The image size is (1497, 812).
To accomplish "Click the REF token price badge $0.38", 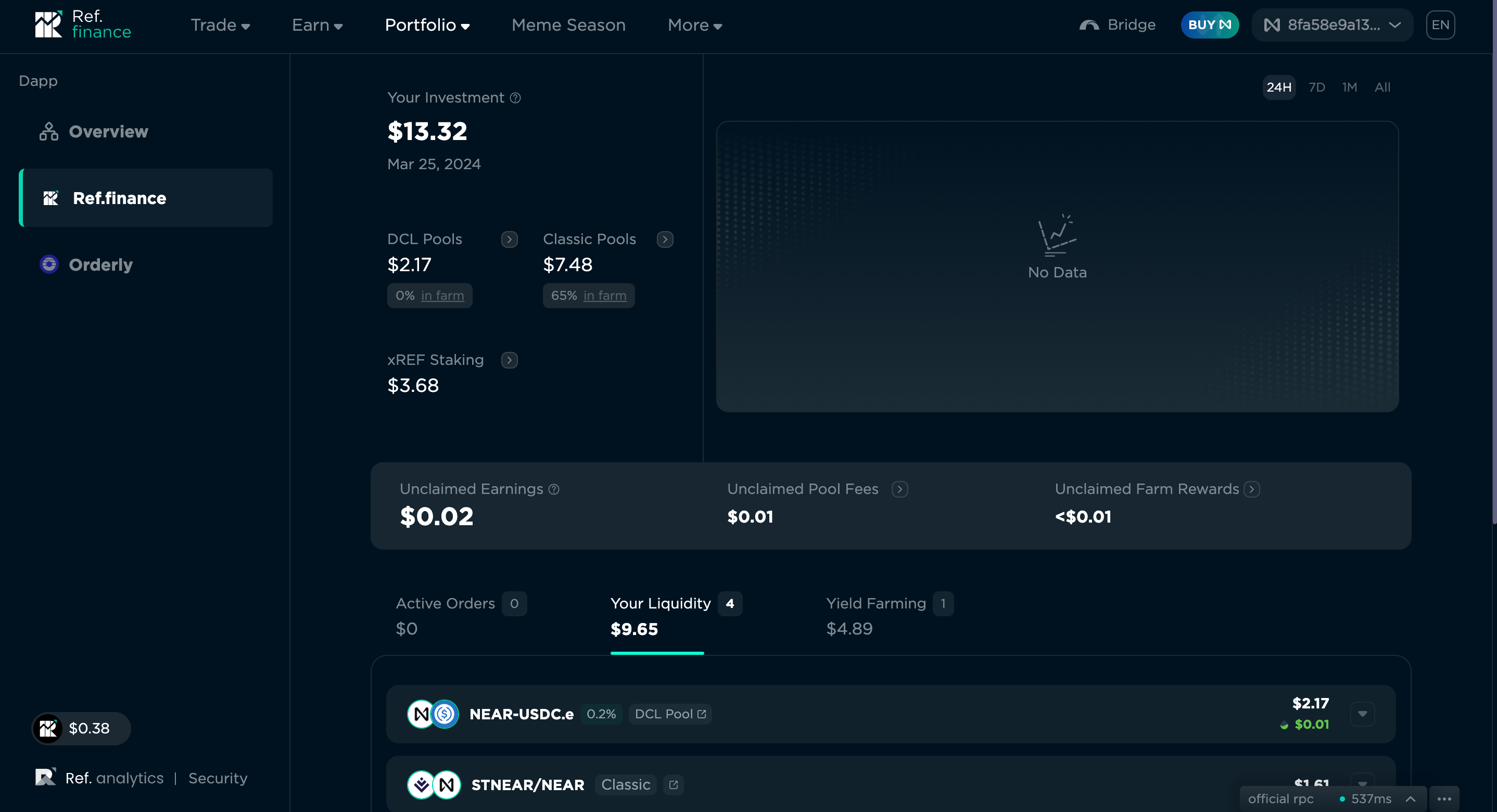I will 81,728.
